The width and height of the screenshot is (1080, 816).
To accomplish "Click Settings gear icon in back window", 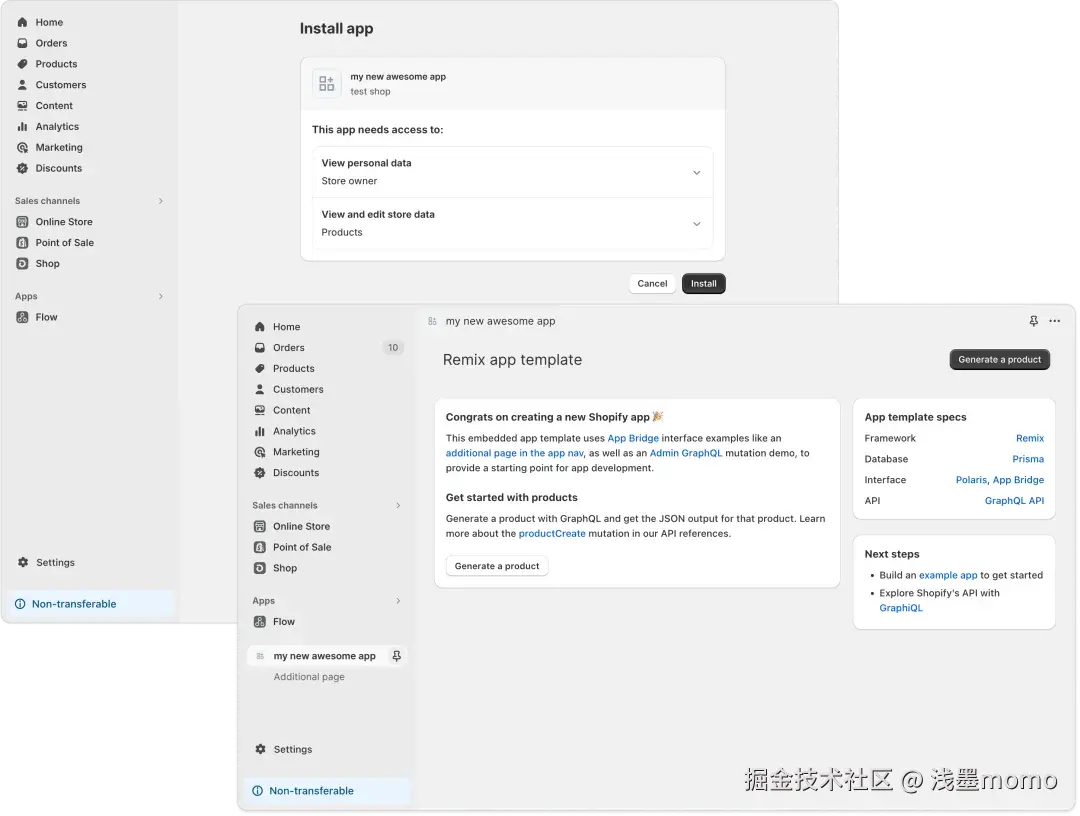I will tap(23, 563).
